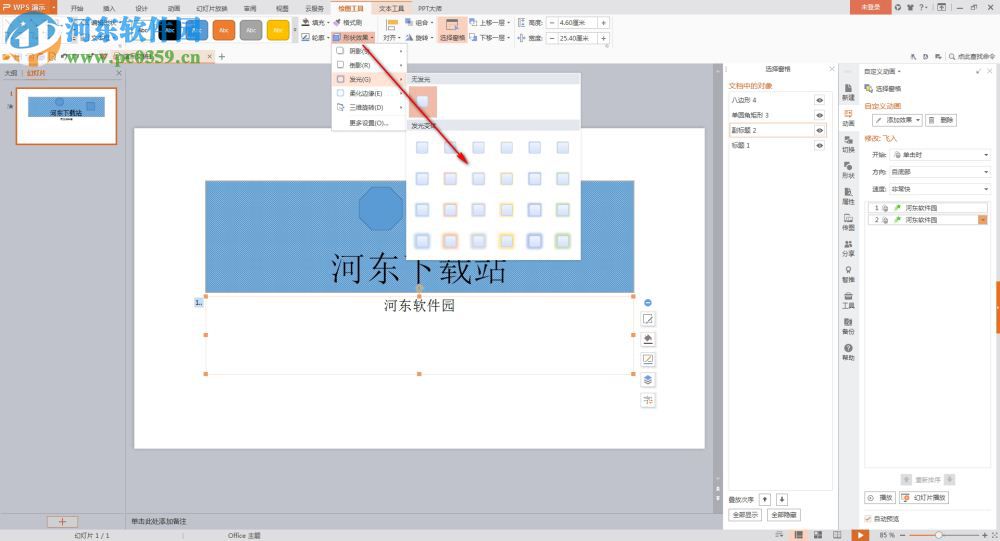The height and width of the screenshot is (541, 1000).
Task: Click the 幻灯片播放 slideshow button
Action: pyautogui.click(x=924, y=498)
